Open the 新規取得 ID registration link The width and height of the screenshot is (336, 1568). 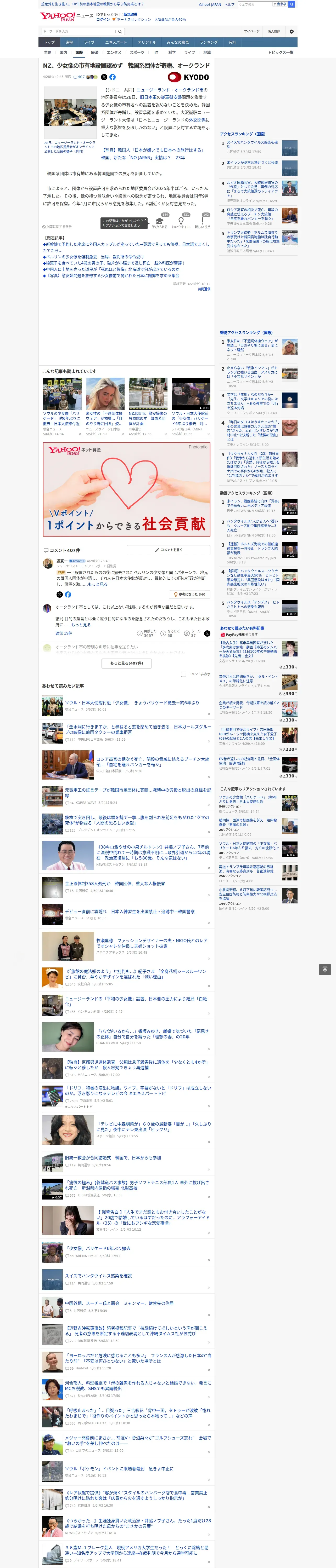coord(131,15)
